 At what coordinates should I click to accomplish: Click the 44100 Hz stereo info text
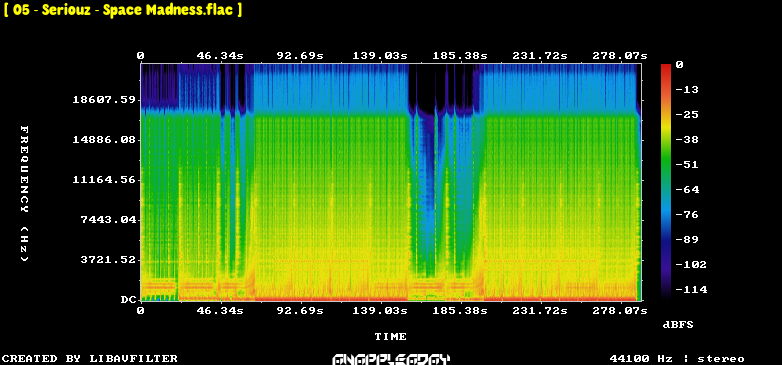(x=677, y=359)
